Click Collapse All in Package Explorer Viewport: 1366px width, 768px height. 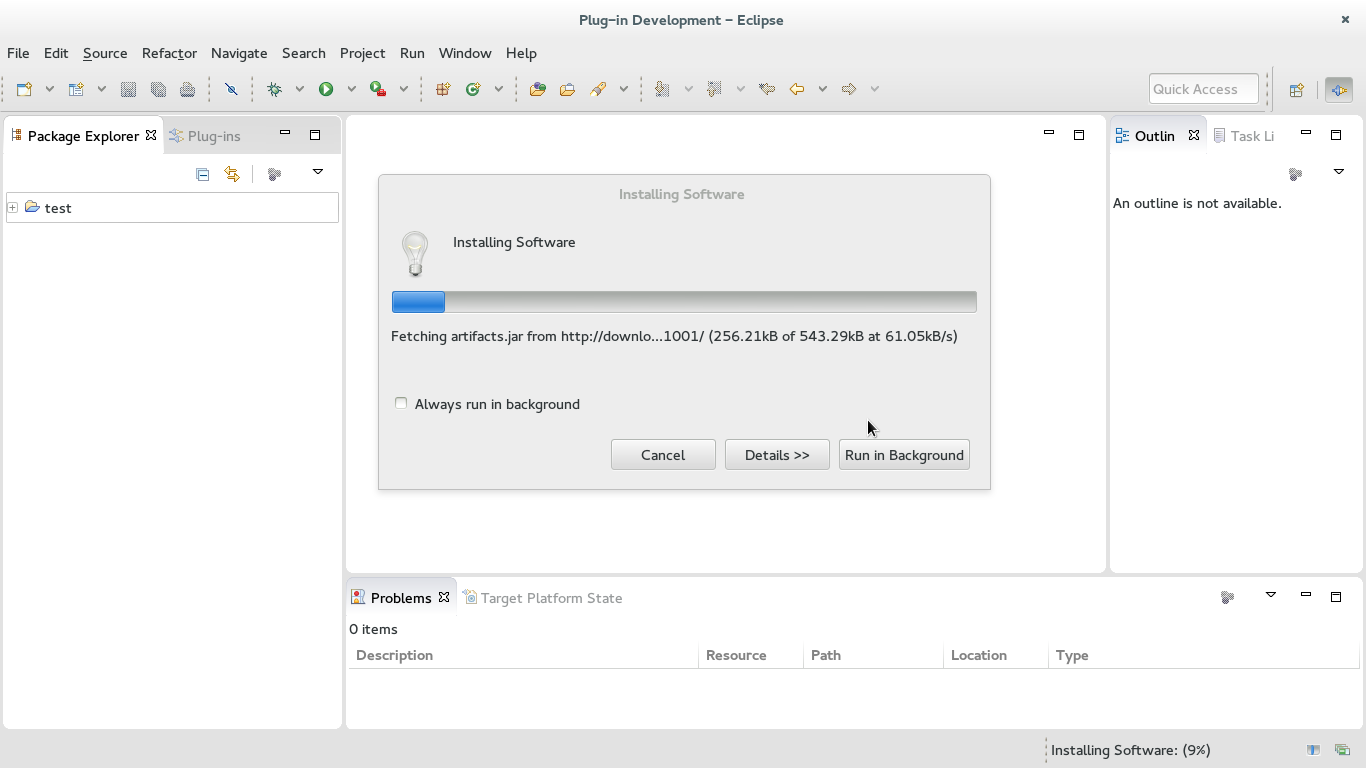pyautogui.click(x=202, y=174)
